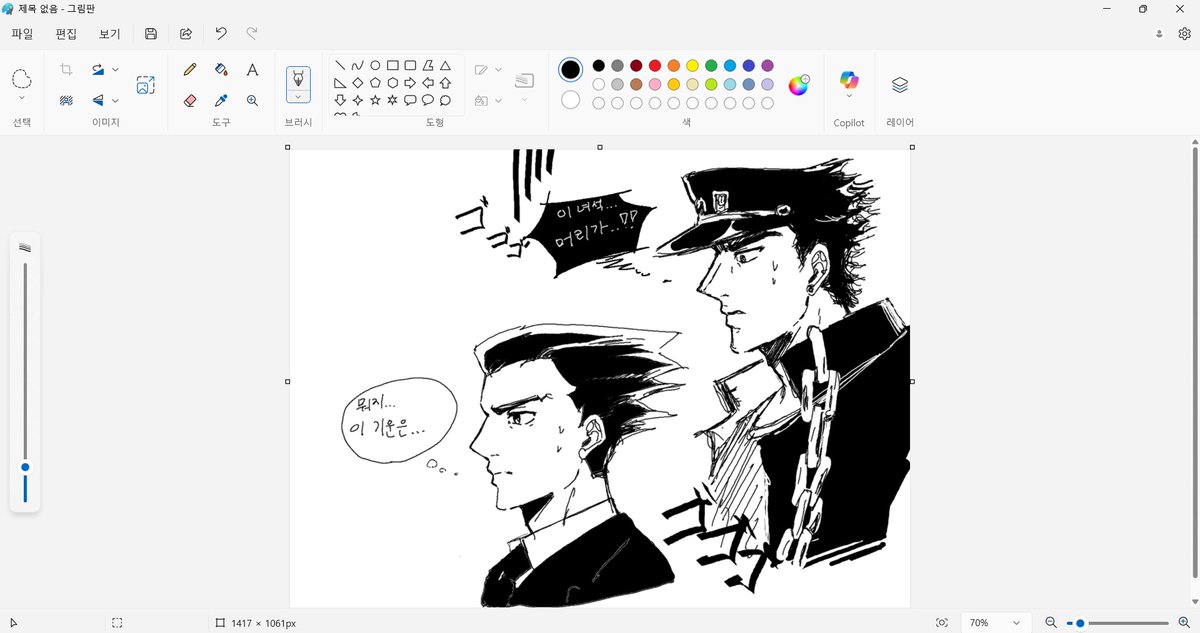Open the Edit colors wheel
The height and width of the screenshot is (633, 1200).
pyautogui.click(x=798, y=85)
